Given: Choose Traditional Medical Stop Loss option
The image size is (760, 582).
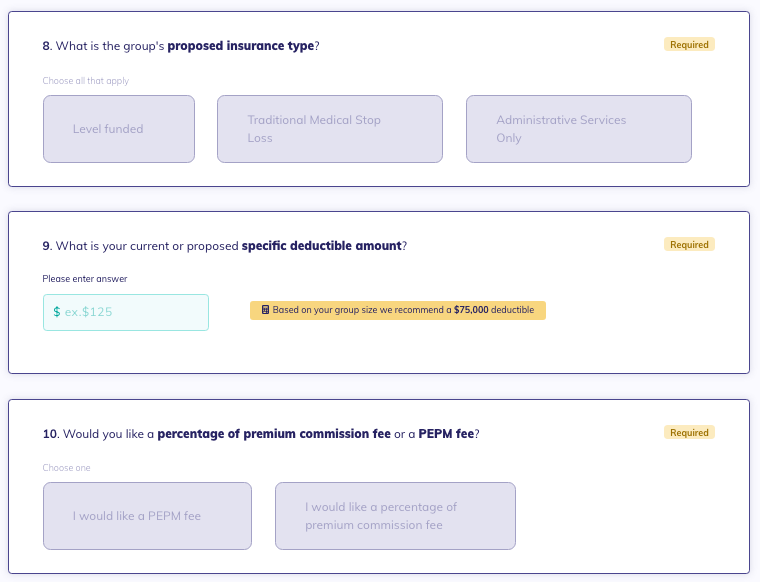Looking at the screenshot, I should click(330, 129).
